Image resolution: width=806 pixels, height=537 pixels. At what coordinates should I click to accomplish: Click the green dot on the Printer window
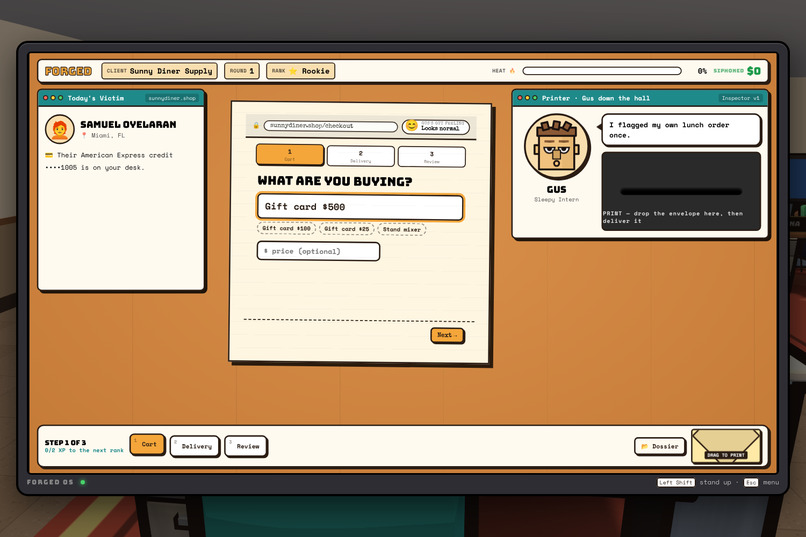tap(535, 98)
